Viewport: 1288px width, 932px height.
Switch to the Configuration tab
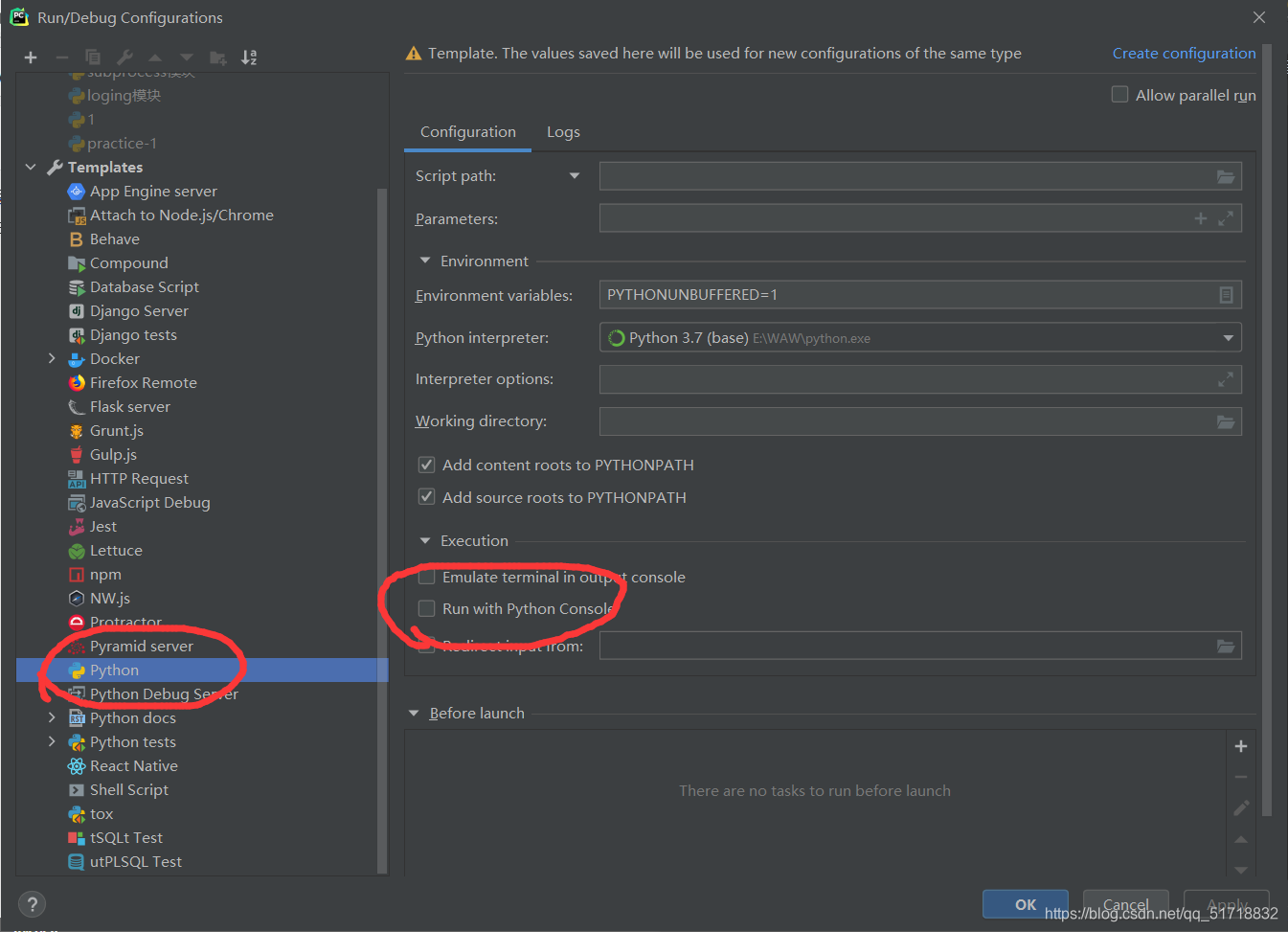point(468,132)
